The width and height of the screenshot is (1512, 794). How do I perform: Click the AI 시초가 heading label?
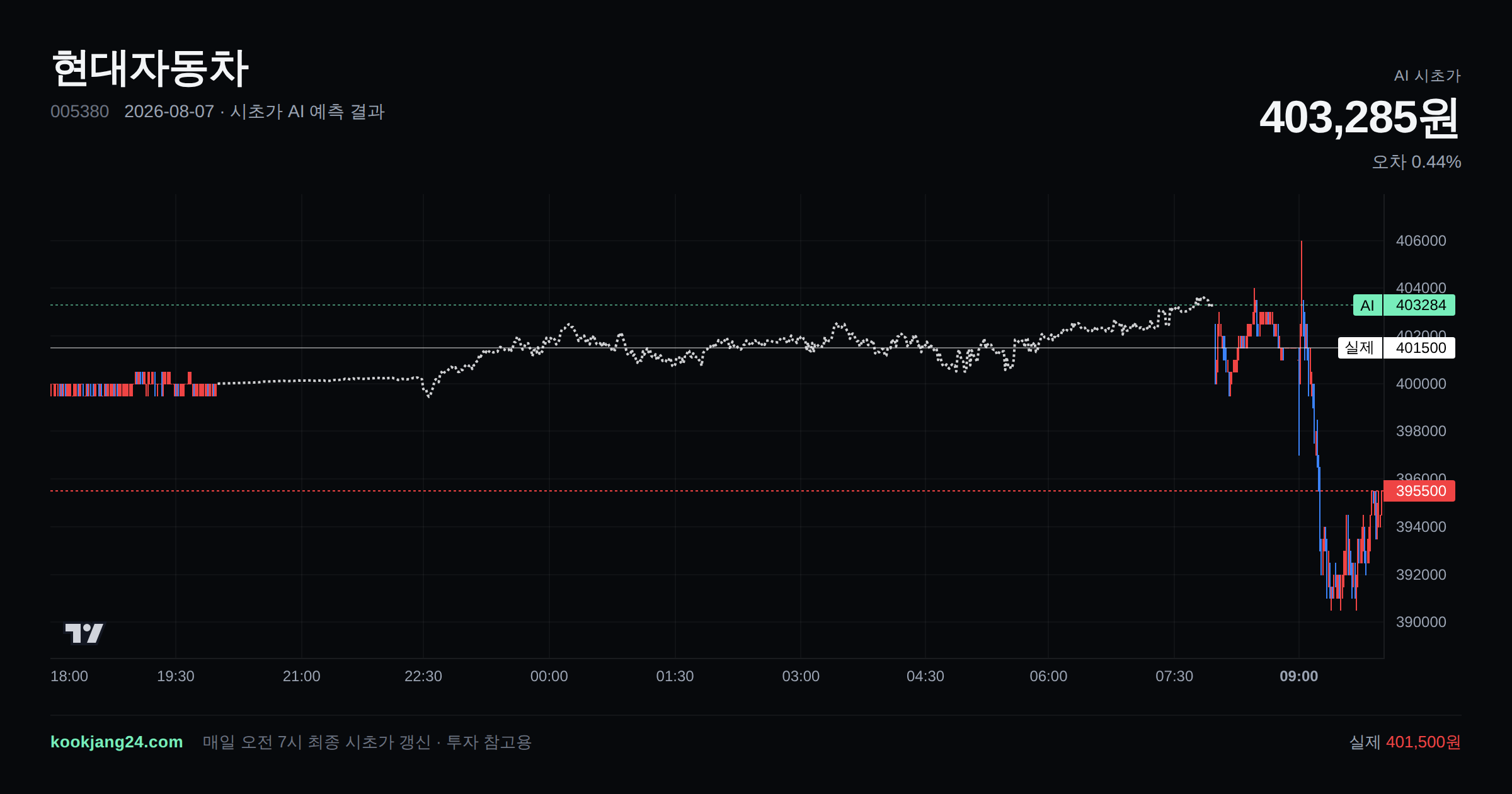[x=1427, y=76]
